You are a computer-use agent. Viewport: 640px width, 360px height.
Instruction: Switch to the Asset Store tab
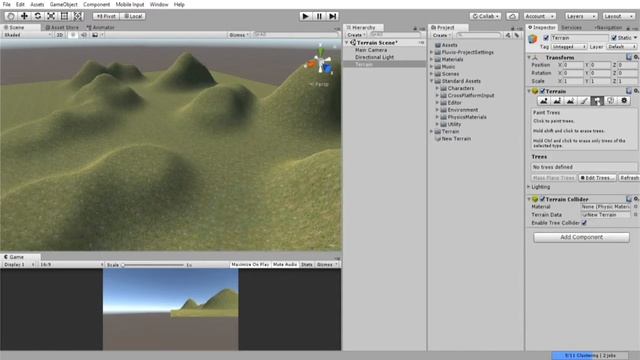(x=62, y=27)
